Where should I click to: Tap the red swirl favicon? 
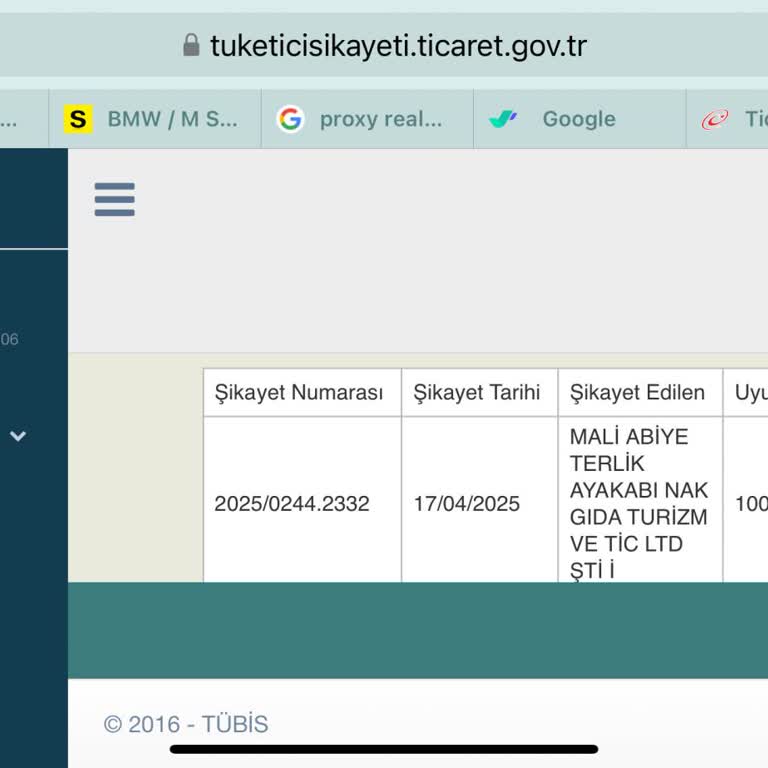(715, 119)
